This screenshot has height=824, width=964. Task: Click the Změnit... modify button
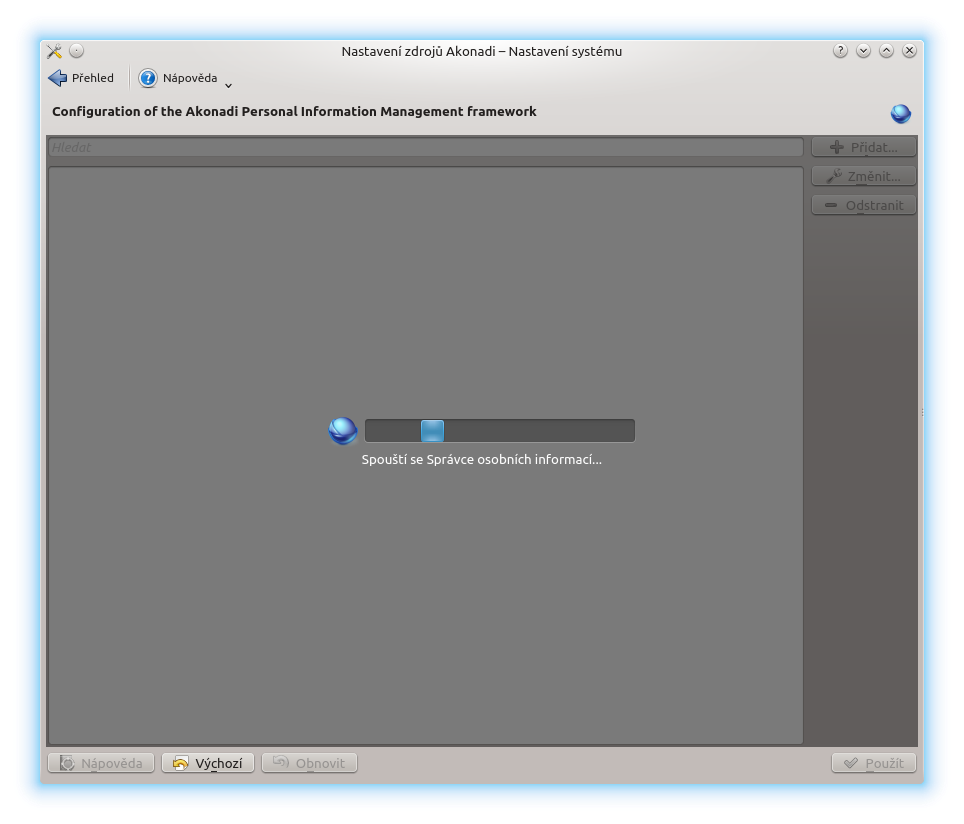point(864,176)
